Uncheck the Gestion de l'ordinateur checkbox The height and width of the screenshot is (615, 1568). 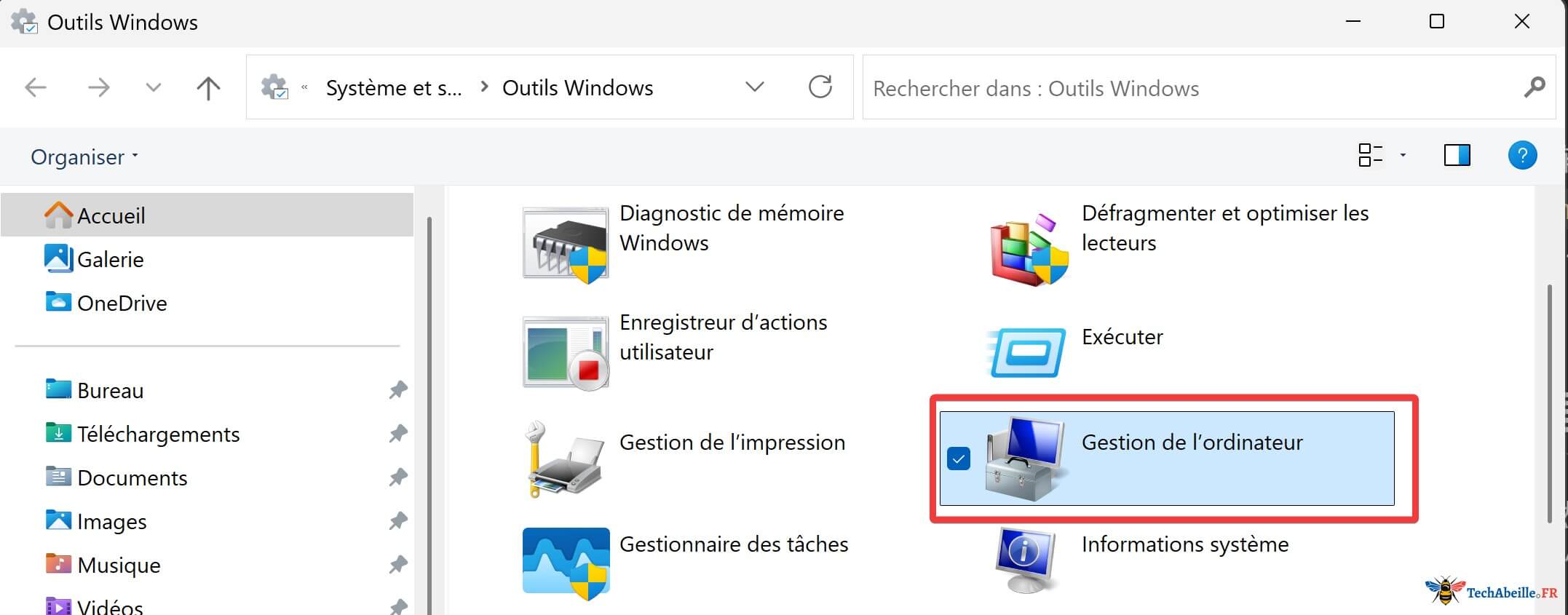point(959,459)
